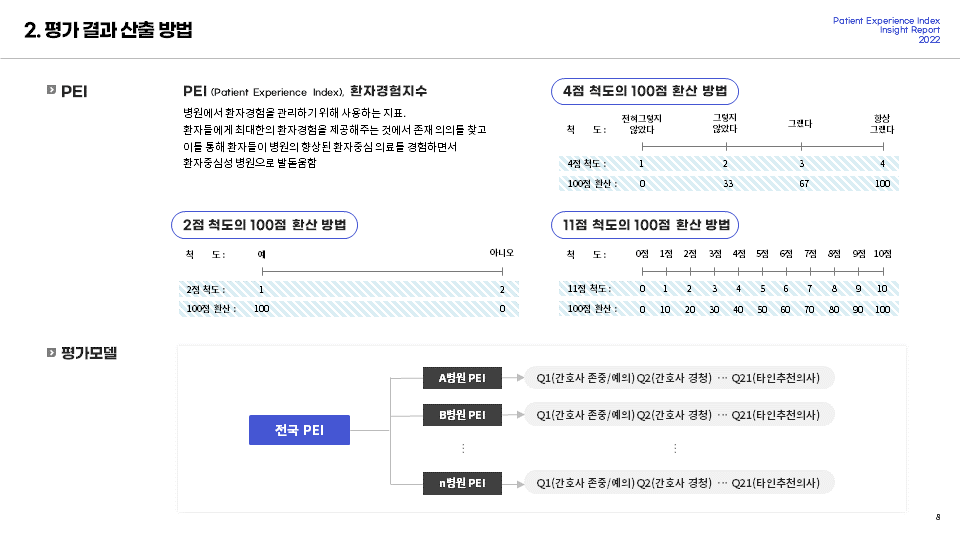
Task: Select the A병원 PEI dark box
Action: [x=462, y=378]
